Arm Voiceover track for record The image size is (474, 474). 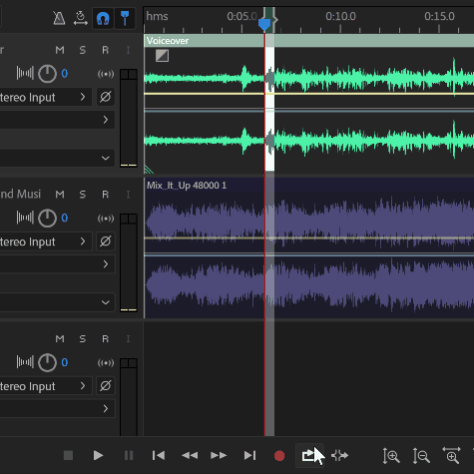105,50
